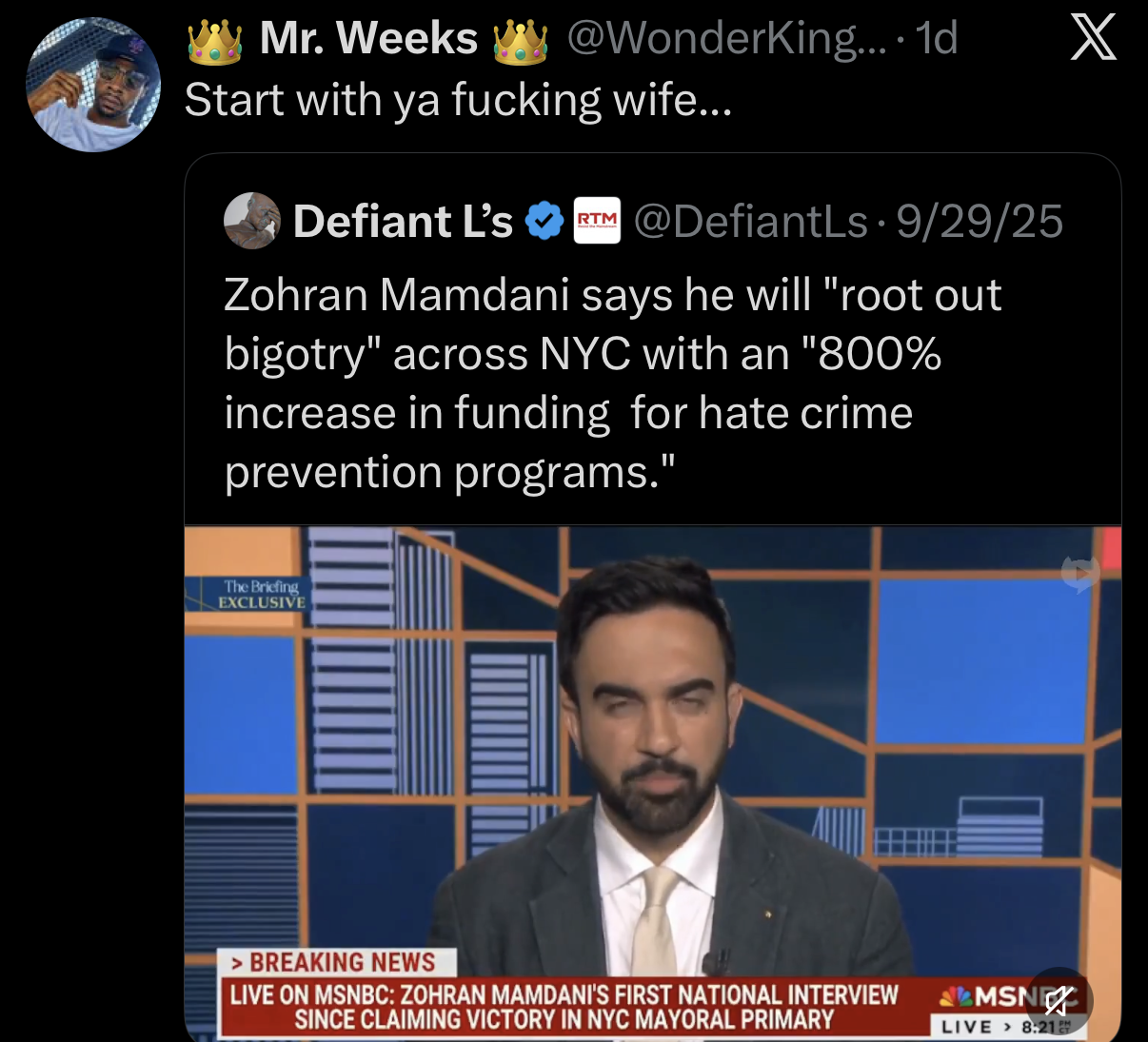Open Defiant L's avatar in quoted post
Image resolution: width=1148 pixels, height=1042 pixels.
point(251,220)
